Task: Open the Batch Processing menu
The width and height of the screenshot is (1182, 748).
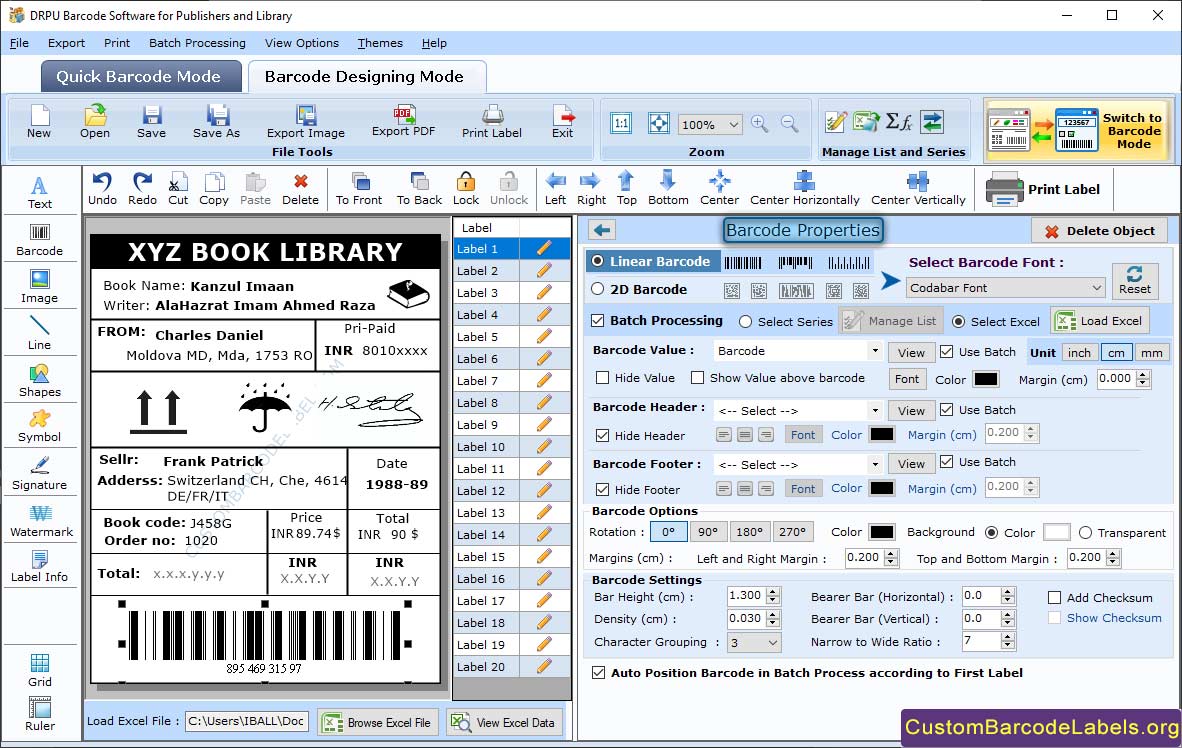Action: (x=197, y=43)
